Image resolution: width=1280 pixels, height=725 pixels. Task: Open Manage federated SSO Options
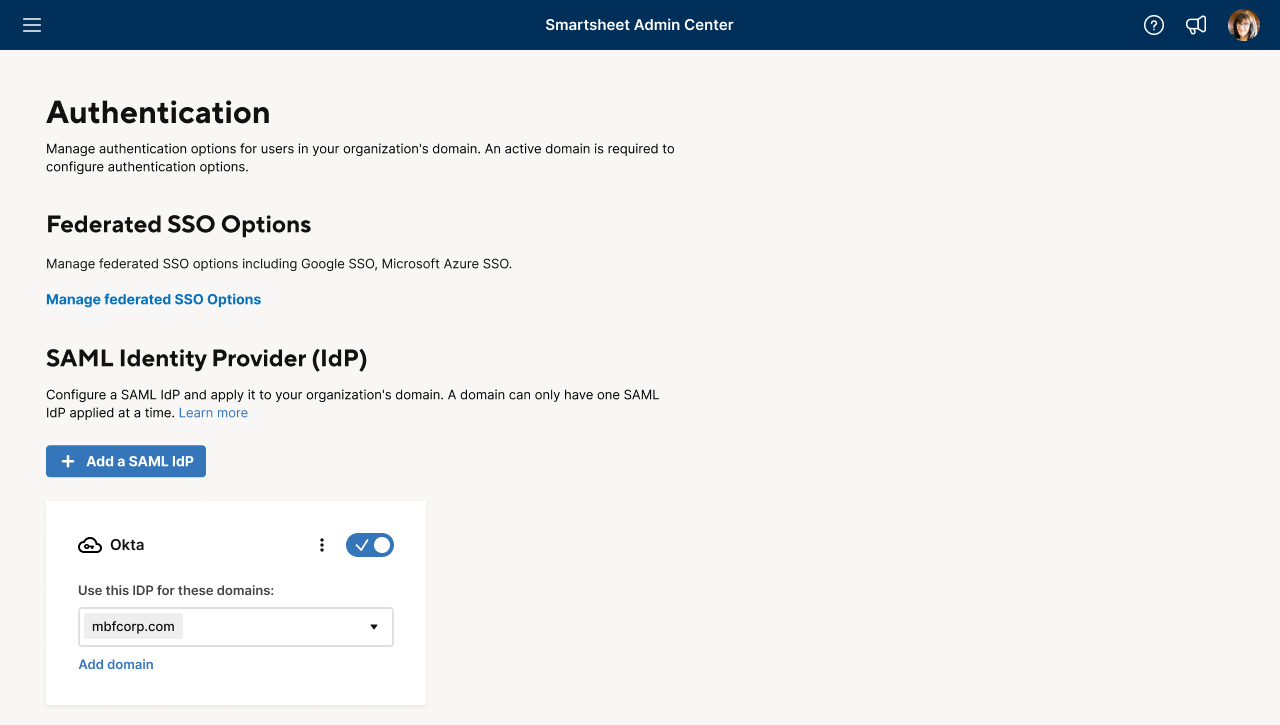click(153, 299)
